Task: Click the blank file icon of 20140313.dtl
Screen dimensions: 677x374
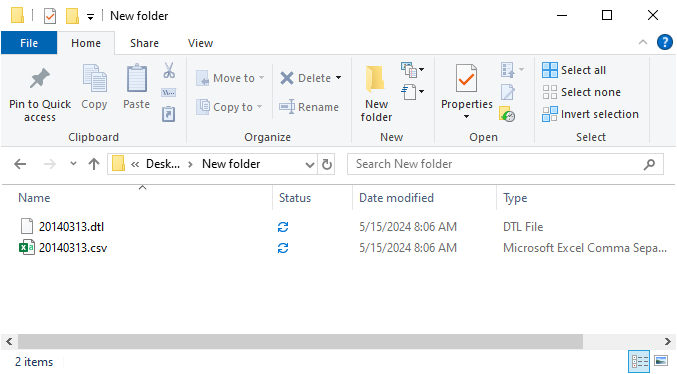Action: coord(27,226)
